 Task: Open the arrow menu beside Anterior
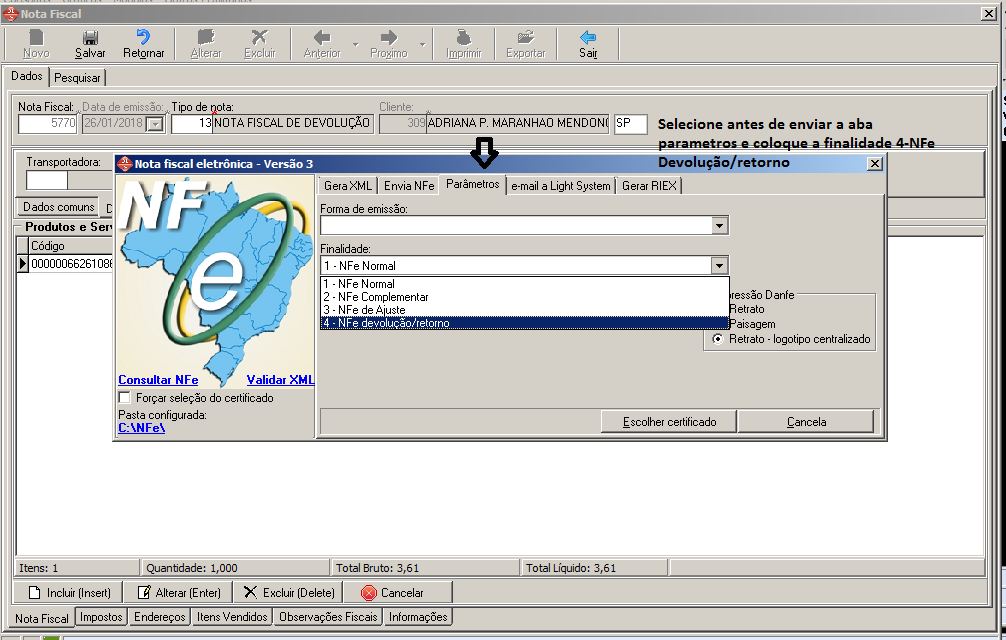pos(355,44)
